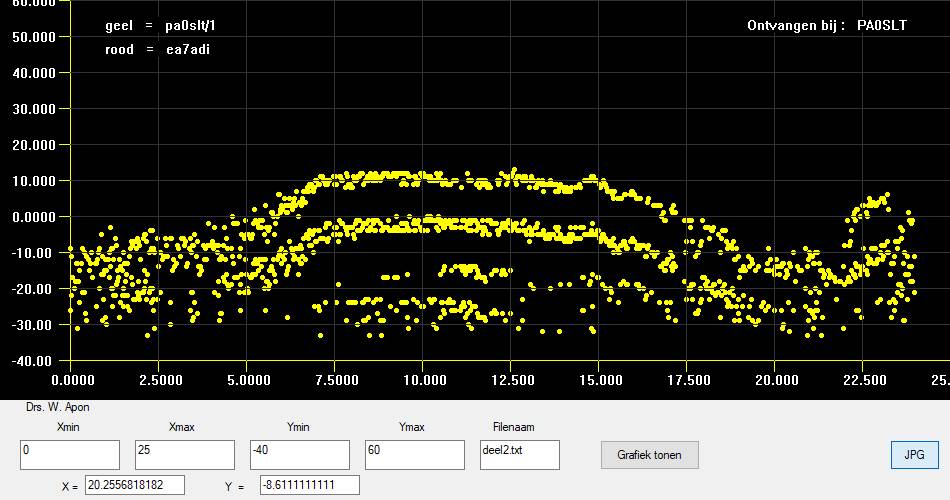Click the x-axis label 15.000
The height and width of the screenshot is (500, 950).
[600, 381]
